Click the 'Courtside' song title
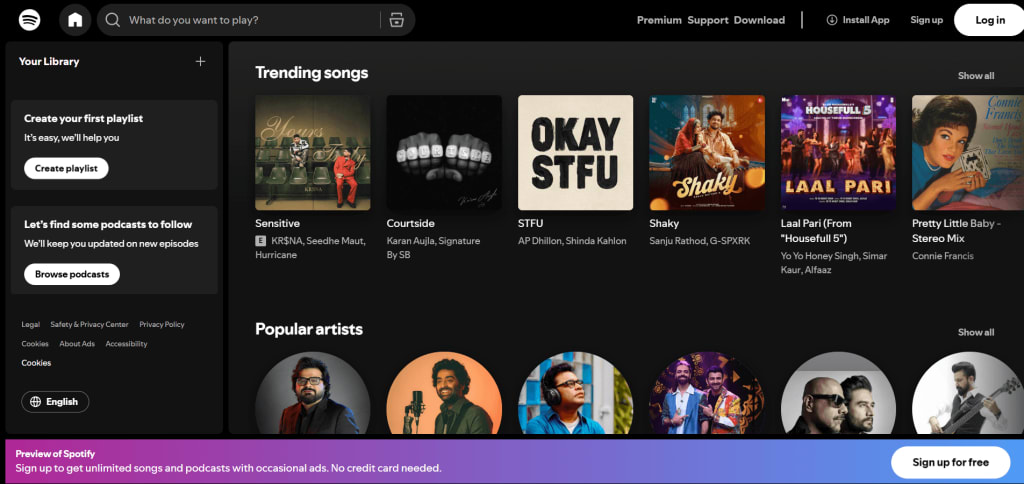The width and height of the screenshot is (1024, 484). tap(411, 223)
